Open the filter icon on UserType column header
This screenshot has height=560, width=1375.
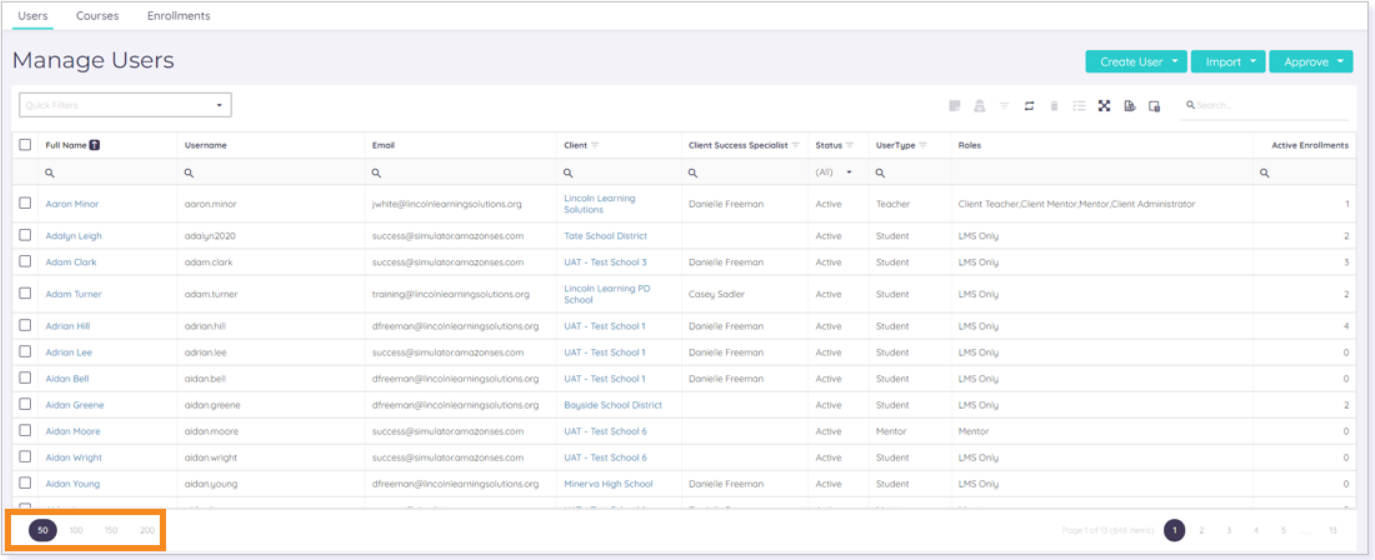point(923,145)
